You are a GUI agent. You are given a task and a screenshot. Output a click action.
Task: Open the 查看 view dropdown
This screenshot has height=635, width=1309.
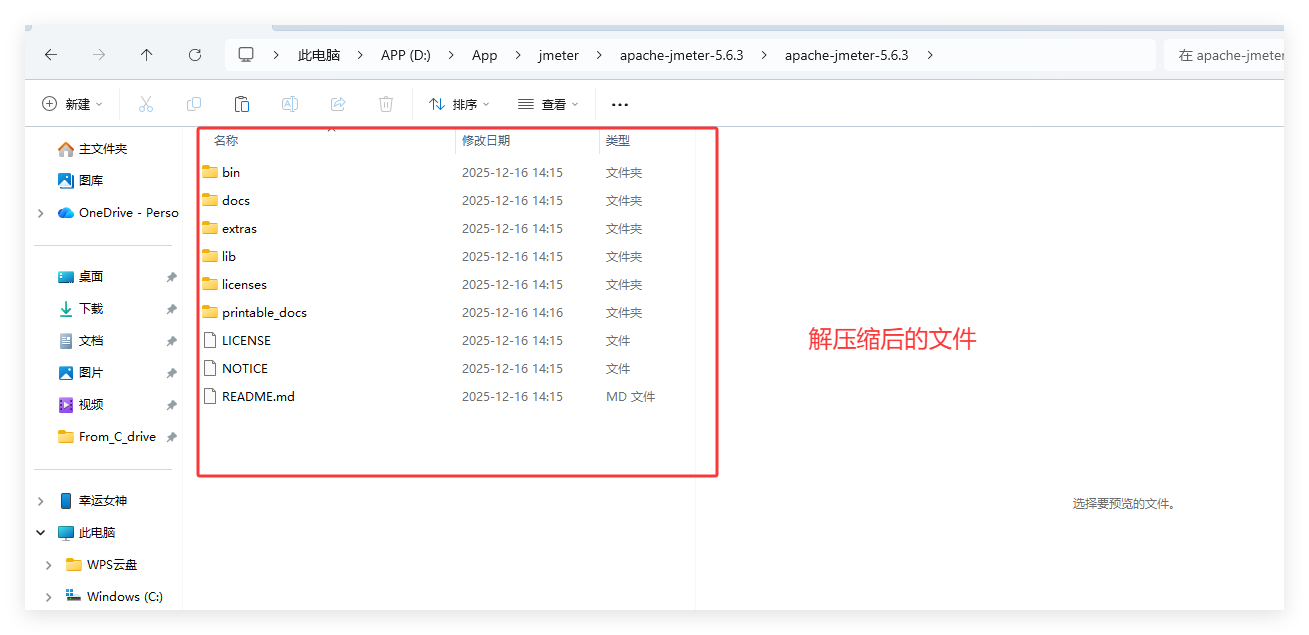click(x=548, y=104)
